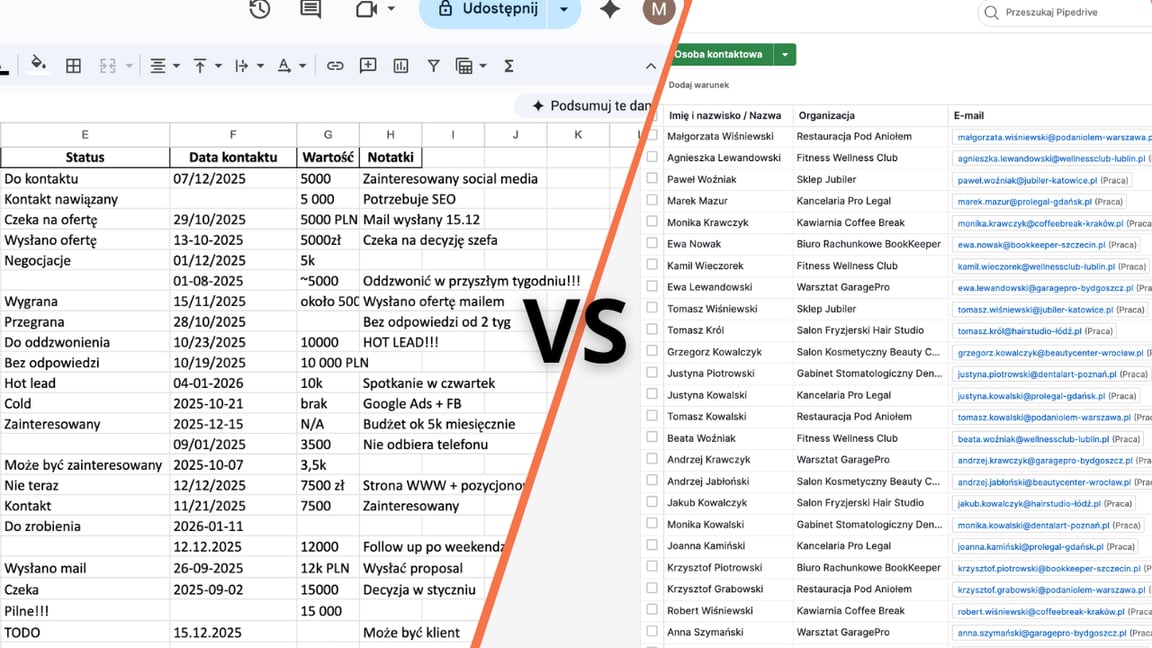This screenshot has height=648, width=1152.
Task: Click the borders grid icon
Action: 73,66
